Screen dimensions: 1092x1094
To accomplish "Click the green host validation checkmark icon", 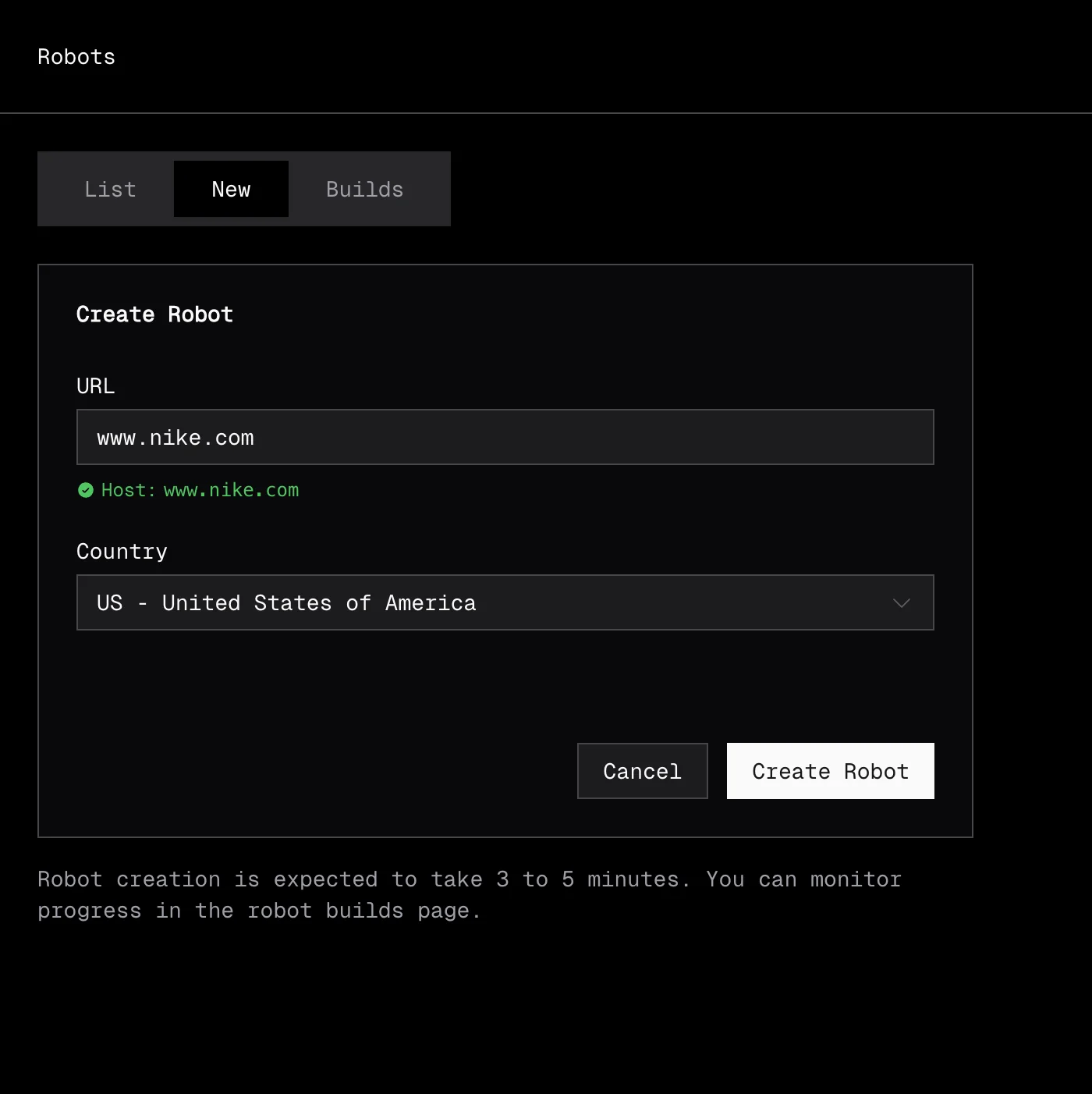I will 86,490.
